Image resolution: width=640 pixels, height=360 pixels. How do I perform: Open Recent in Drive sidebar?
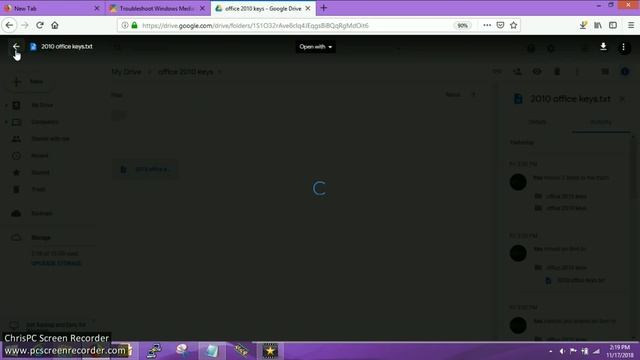tap(40, 156)
